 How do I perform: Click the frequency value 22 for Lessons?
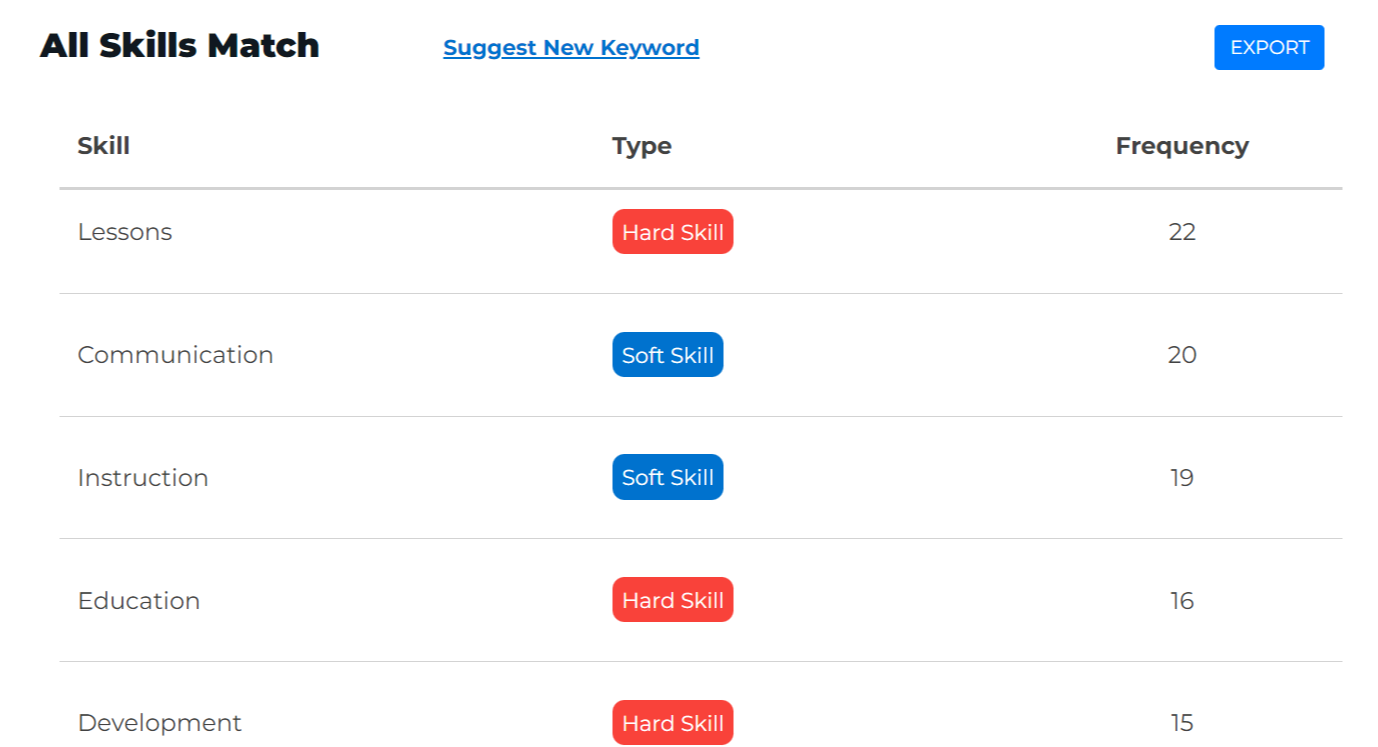1182,232
